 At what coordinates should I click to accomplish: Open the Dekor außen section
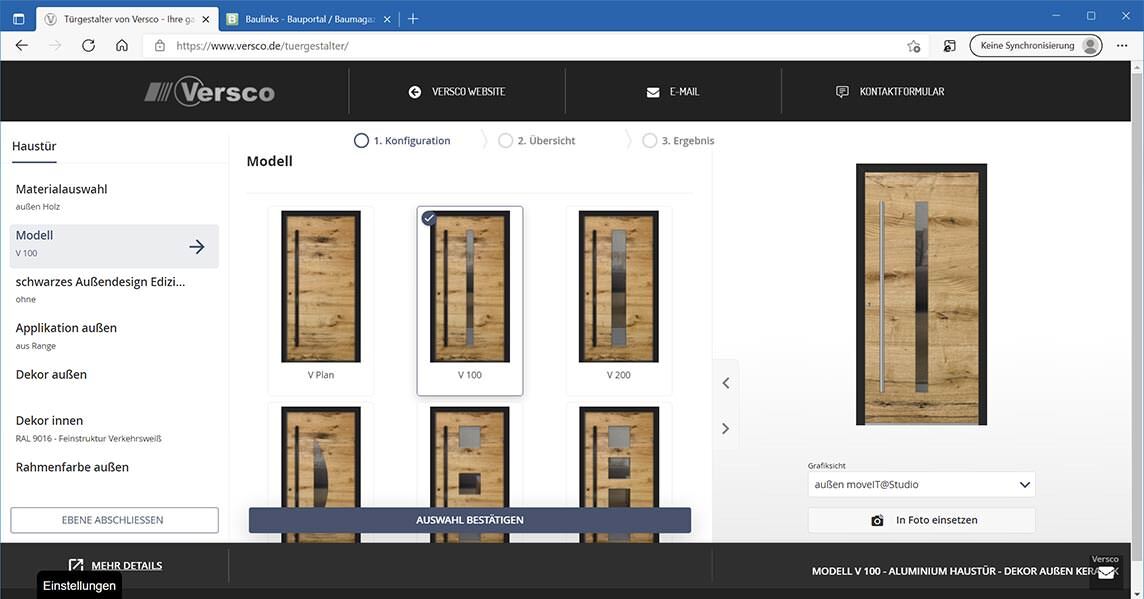(x=114, y=374)
